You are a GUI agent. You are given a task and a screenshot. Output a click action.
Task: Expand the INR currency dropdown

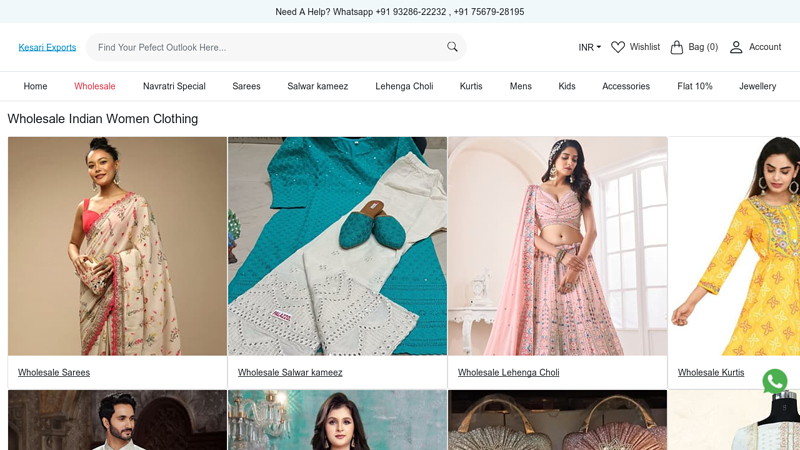[x=589, y=47]
